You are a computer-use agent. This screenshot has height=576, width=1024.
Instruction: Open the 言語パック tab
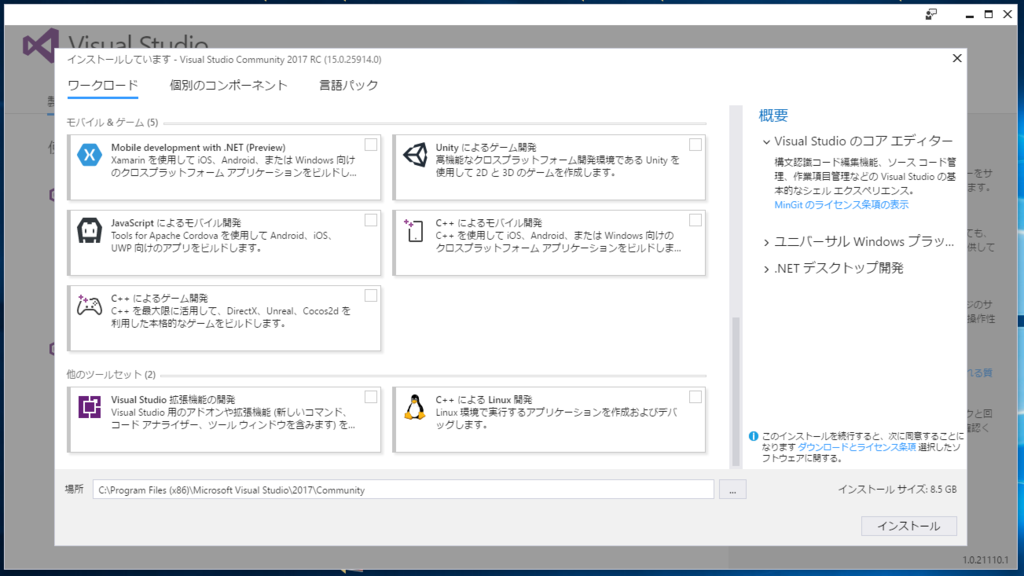(349, 86)
